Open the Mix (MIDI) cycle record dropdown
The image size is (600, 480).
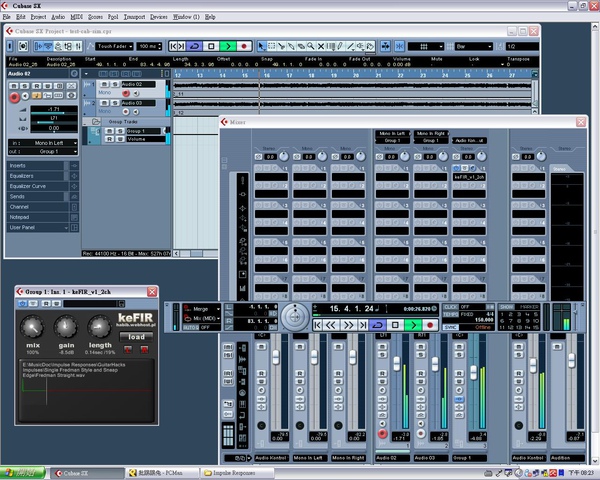click(202, 318)
